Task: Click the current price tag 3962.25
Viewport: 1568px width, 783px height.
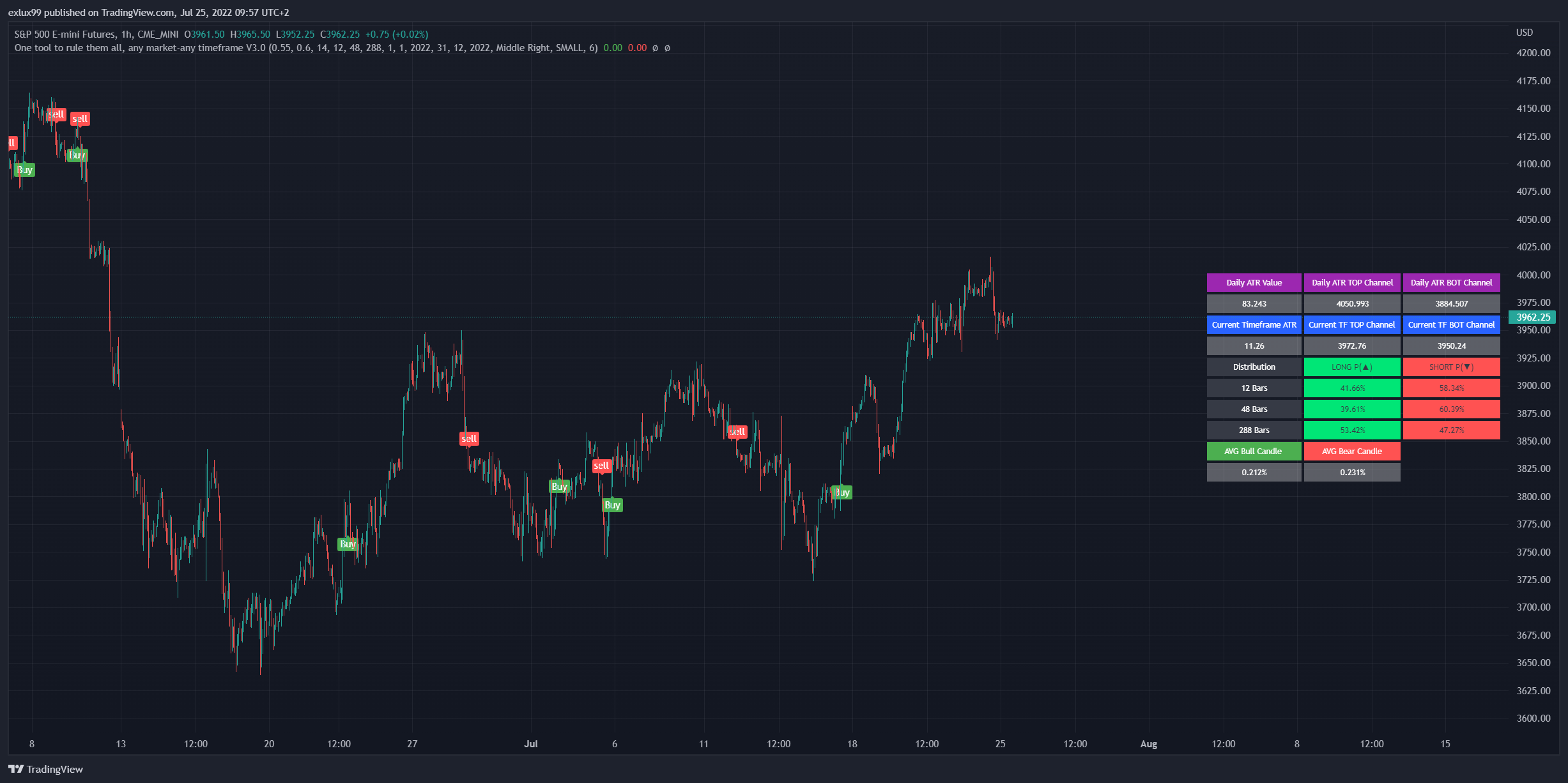Action: click(1533, 317)
